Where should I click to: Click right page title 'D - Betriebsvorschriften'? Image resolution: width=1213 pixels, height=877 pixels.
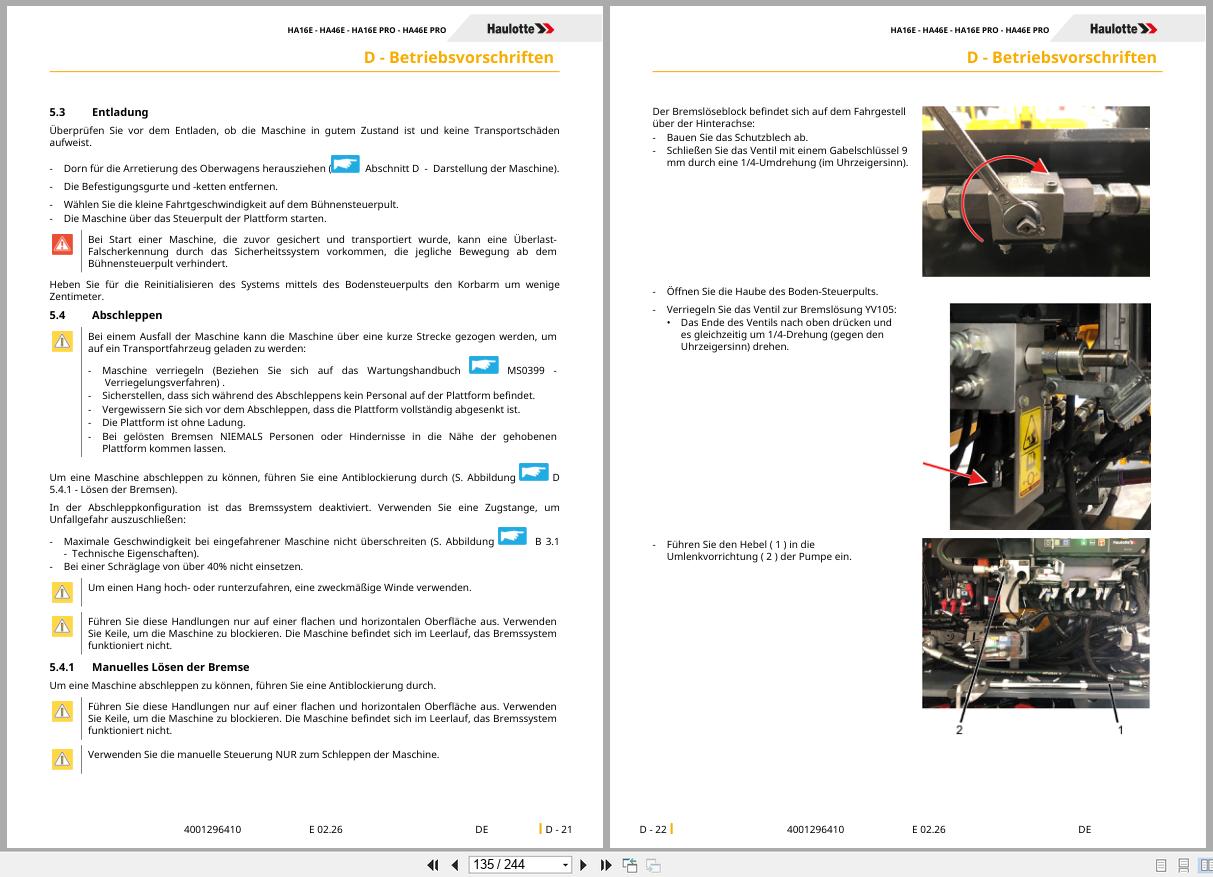tap(1062, 57)
